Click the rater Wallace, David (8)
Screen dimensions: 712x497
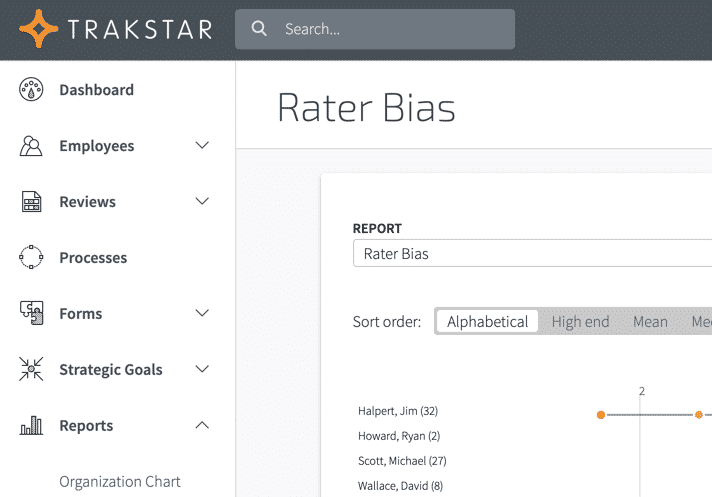point(400,486)
